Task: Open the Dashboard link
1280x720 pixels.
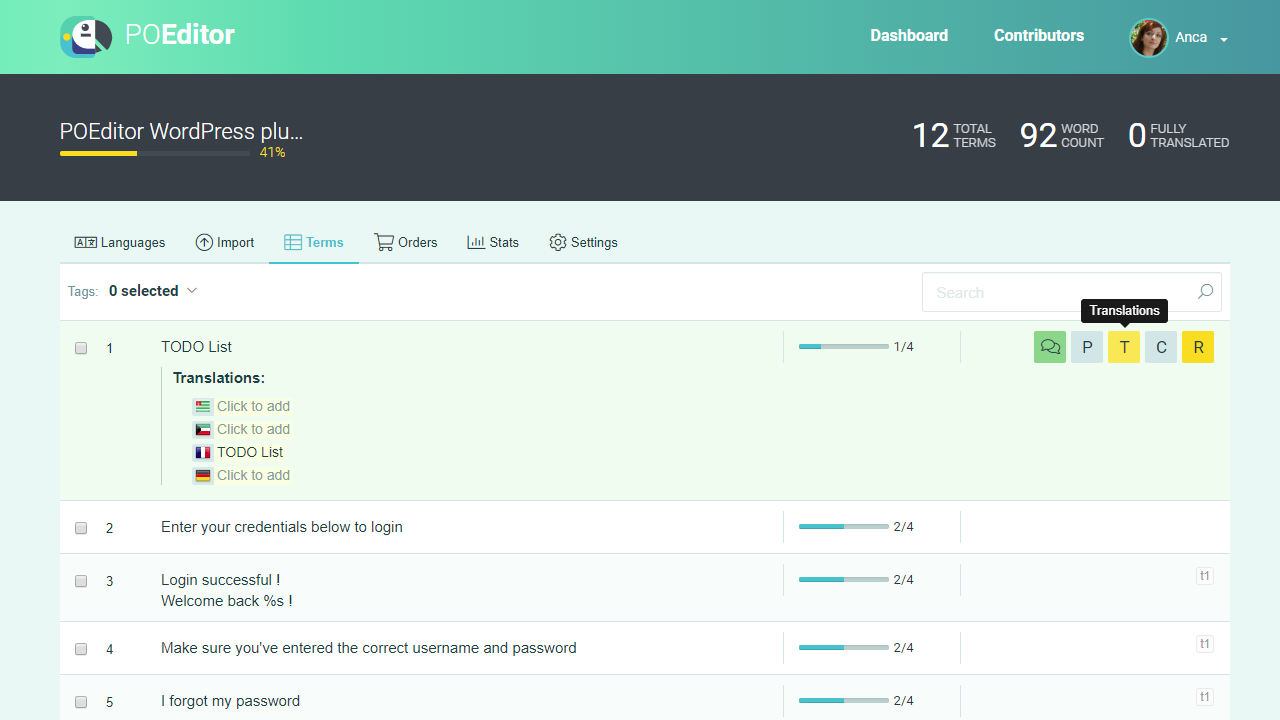Action: pyautogui.click(x=908, y=36)
